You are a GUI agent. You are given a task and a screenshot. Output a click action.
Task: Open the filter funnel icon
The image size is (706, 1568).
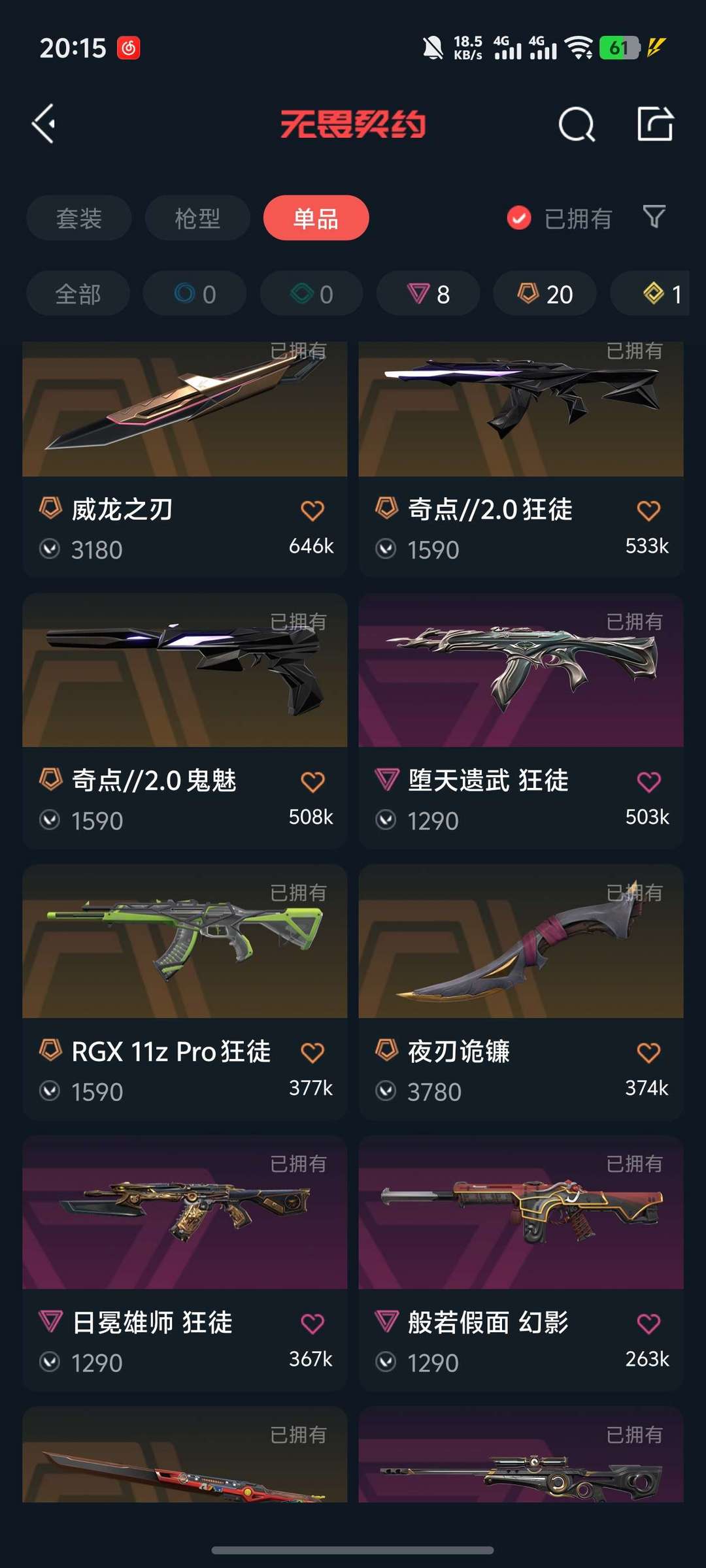coord(654,217)
